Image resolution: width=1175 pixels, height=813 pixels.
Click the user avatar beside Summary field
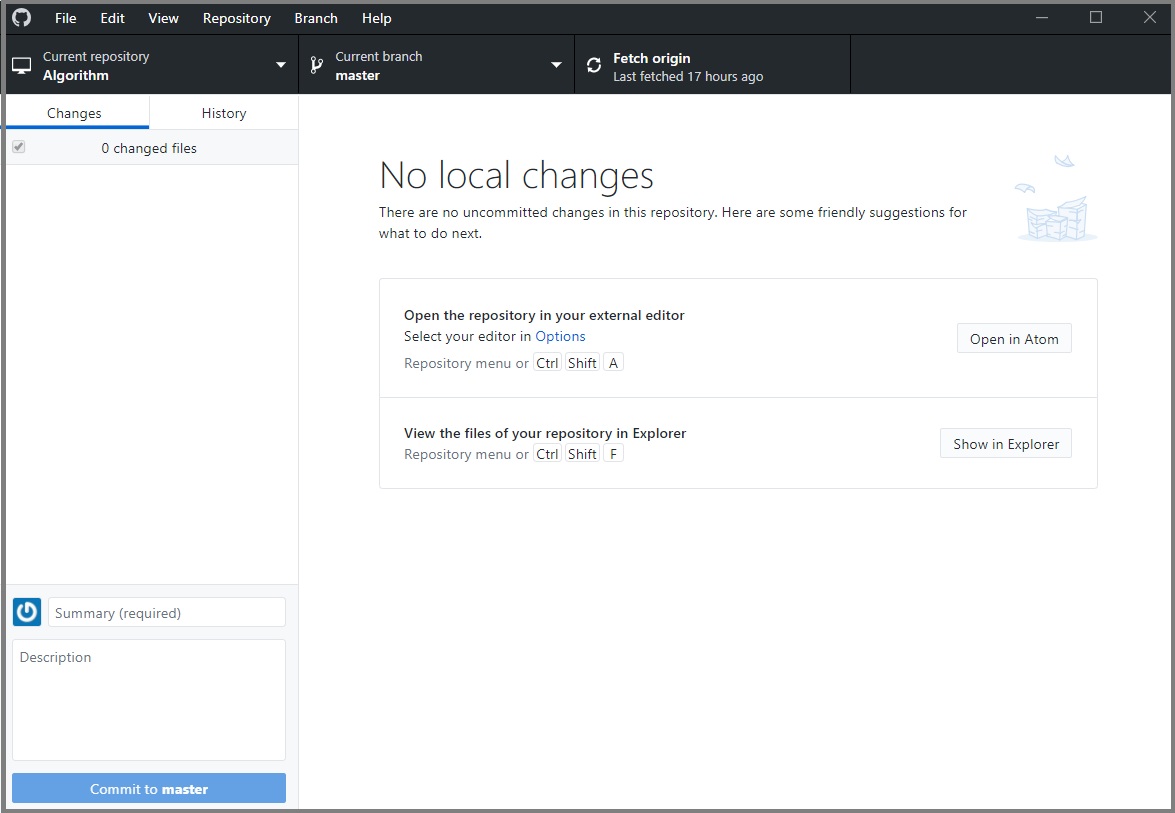pyautogui.click(x=27, y=612)
